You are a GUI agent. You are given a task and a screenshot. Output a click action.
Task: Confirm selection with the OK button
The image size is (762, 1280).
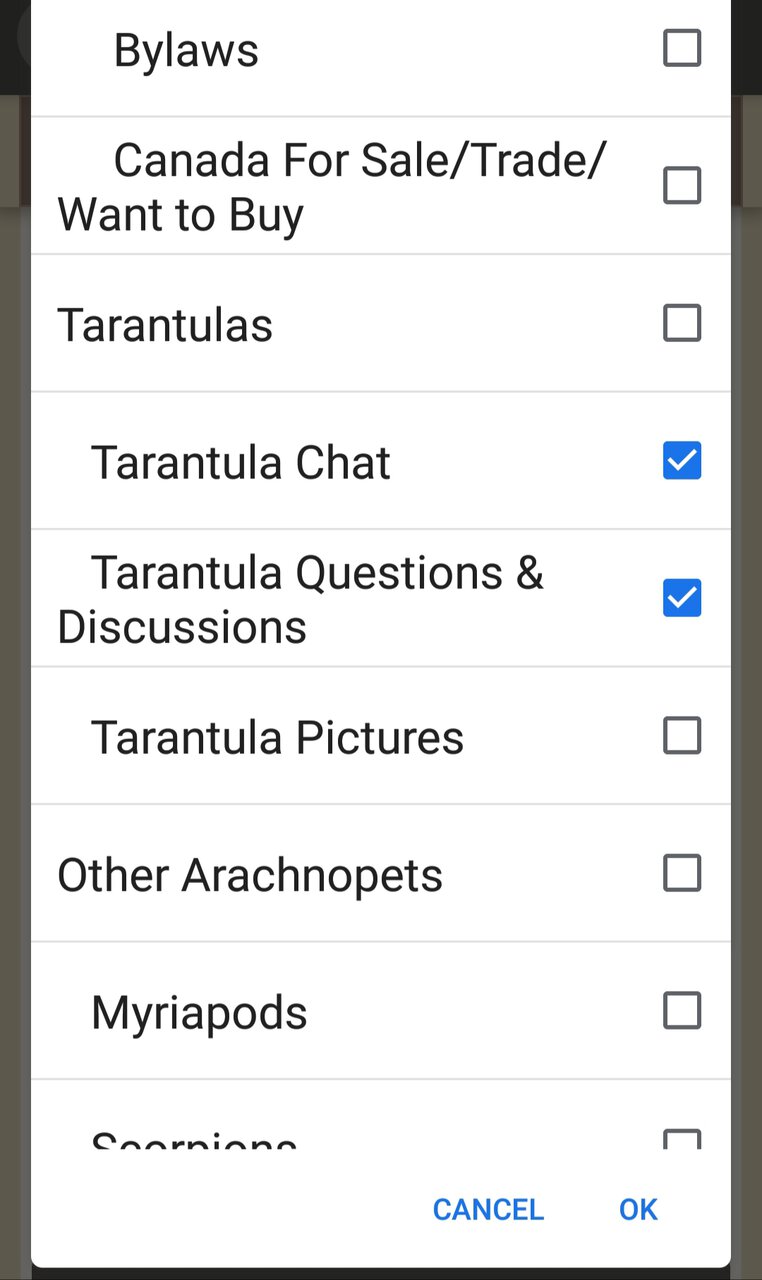pyautogui.click(x=638, y=1210)
